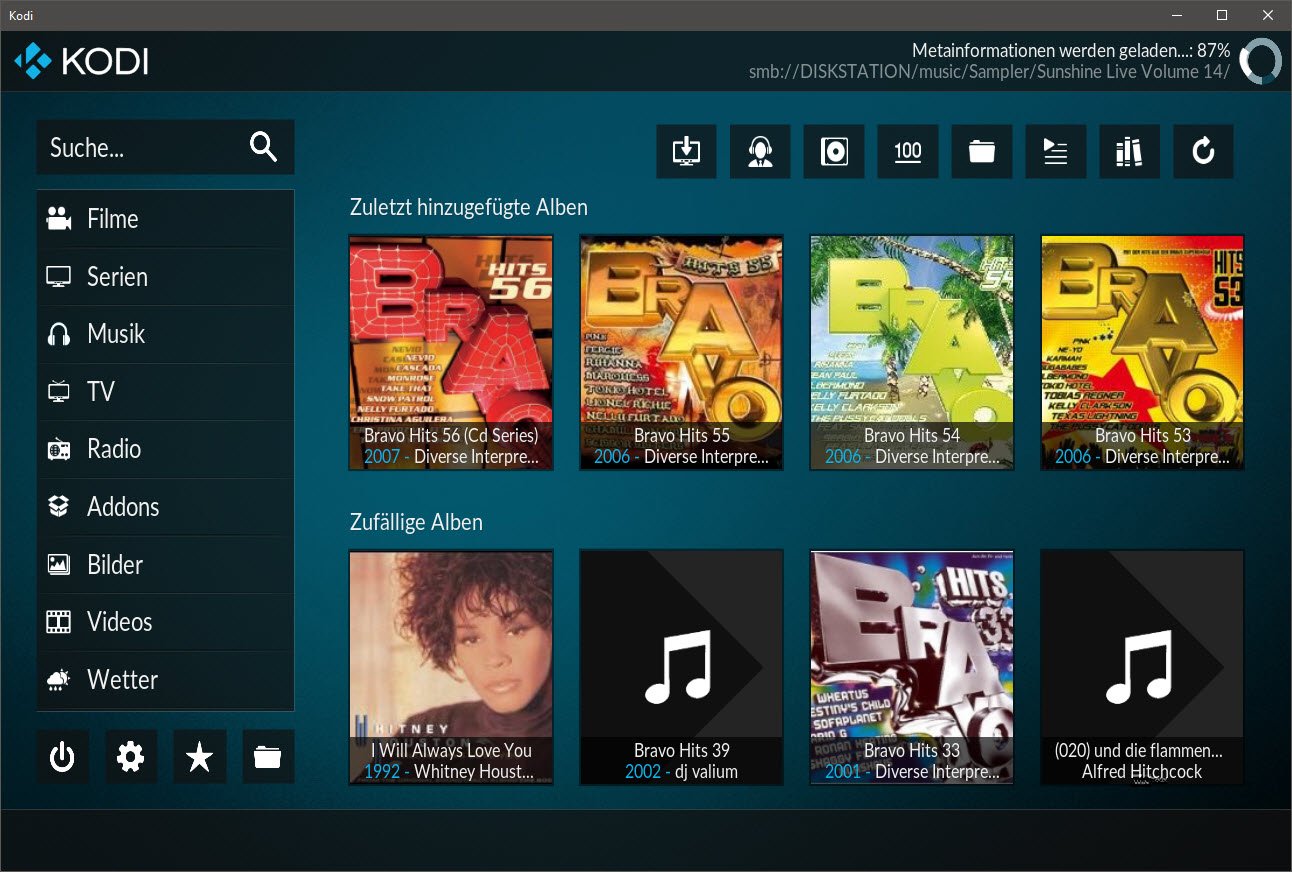Open the Bravo Hits 53 album

(x=1142, y=352)
